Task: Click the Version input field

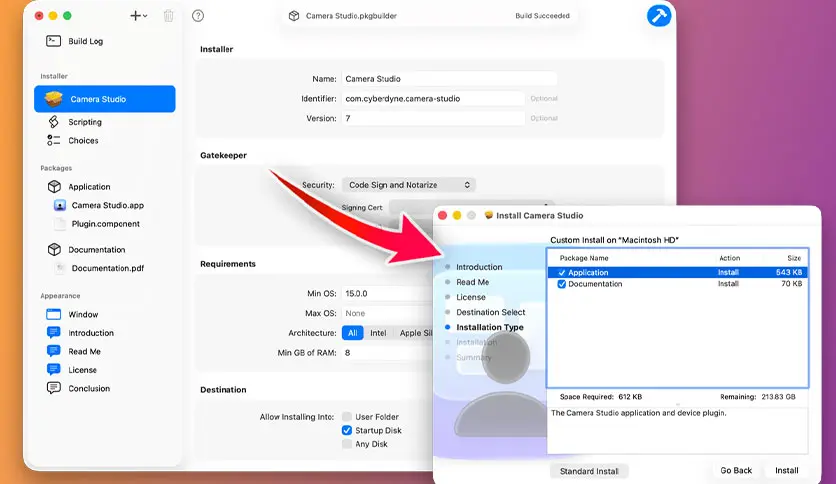Action: click(x=433, y=118)
